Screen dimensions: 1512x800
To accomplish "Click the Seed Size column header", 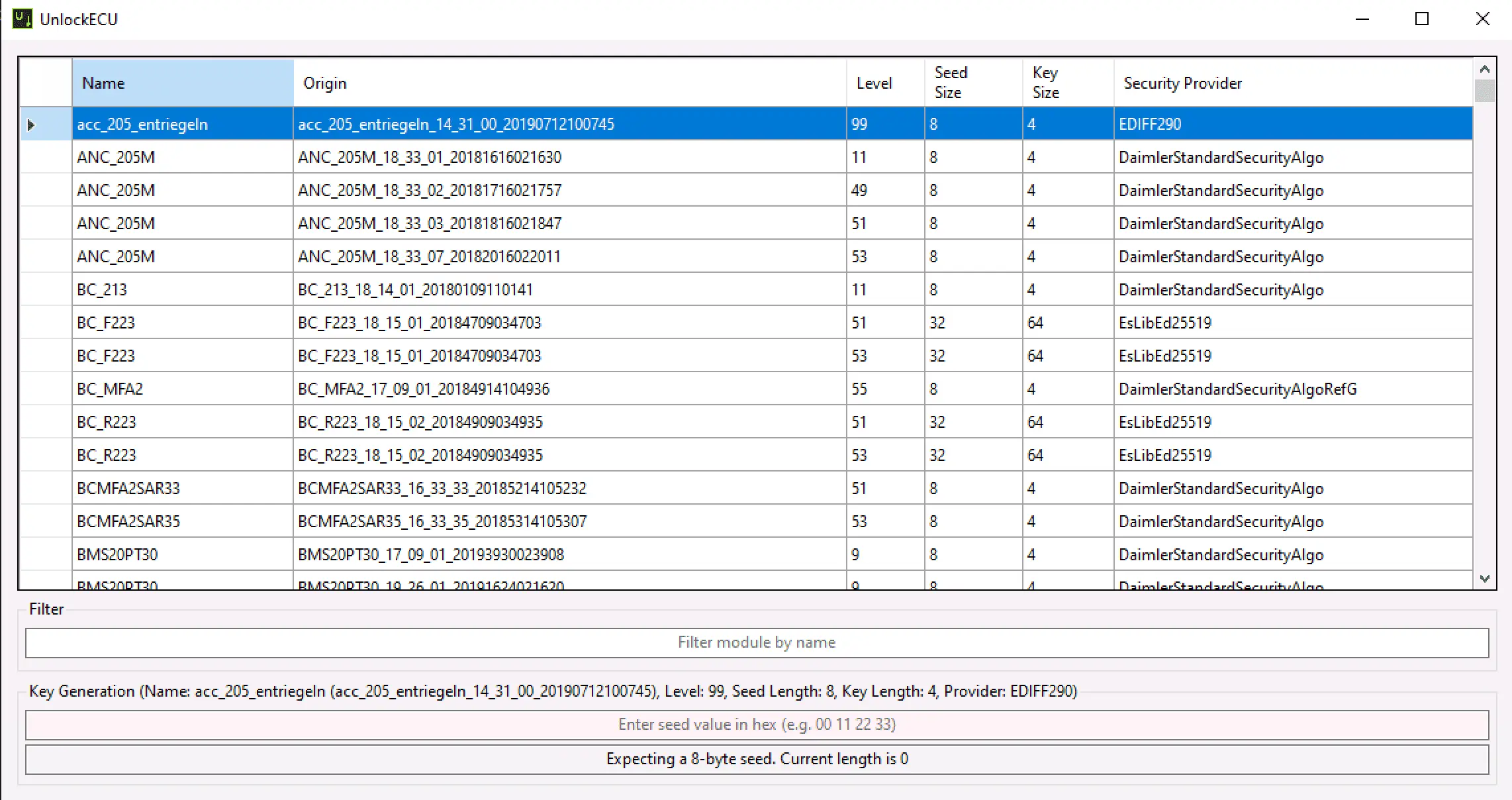I will point(972,83).
